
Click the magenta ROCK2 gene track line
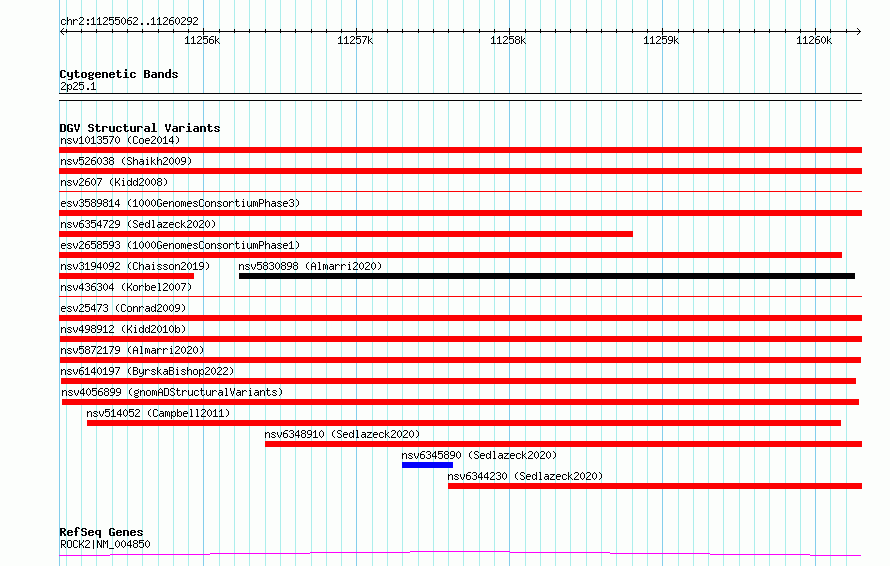pyautogui.click(x=460, y=553)
